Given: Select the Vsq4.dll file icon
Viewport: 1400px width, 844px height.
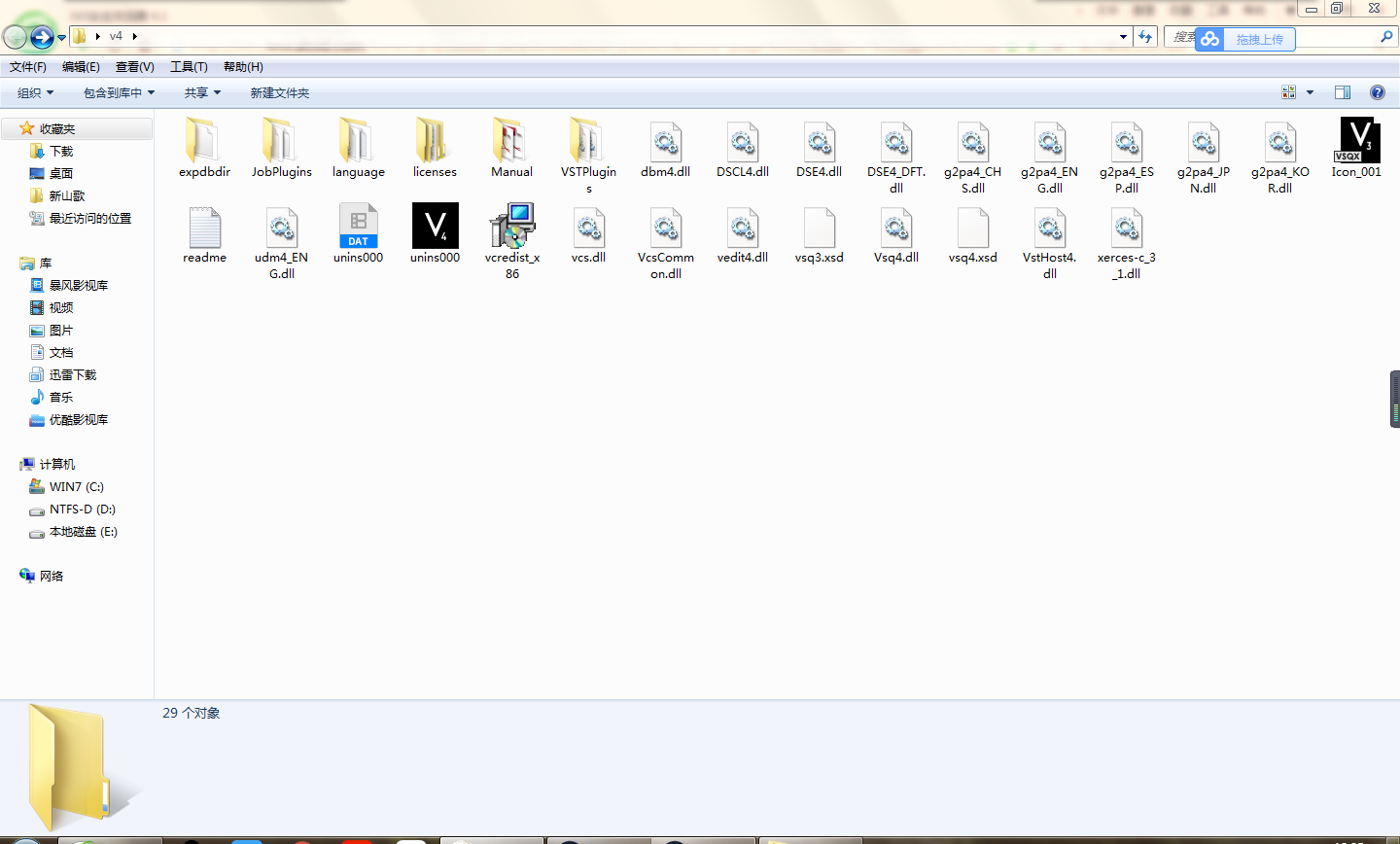Looking at the screenshot, I should pos(896,227).
